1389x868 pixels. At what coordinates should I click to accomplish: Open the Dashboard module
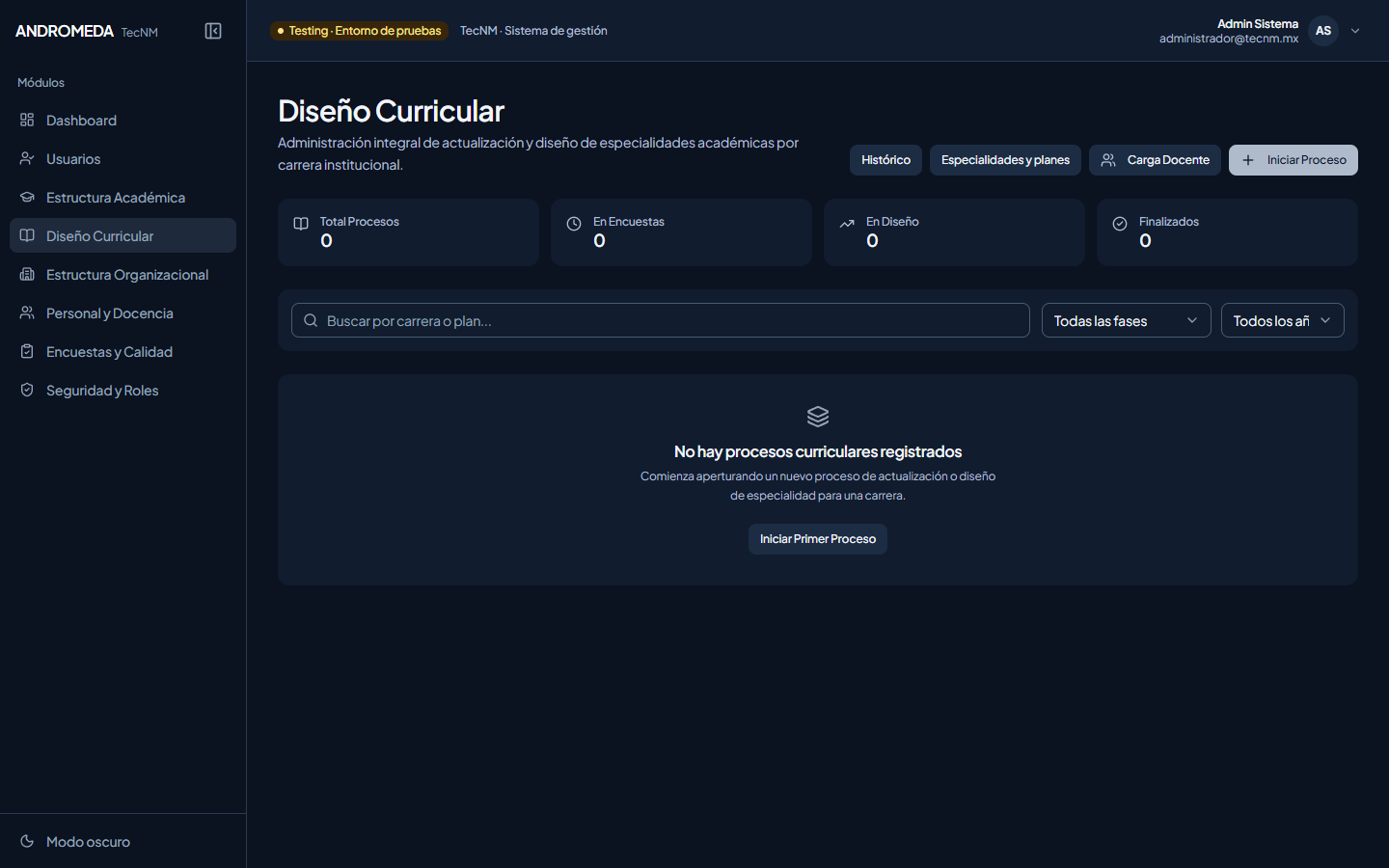click(123, 120)
